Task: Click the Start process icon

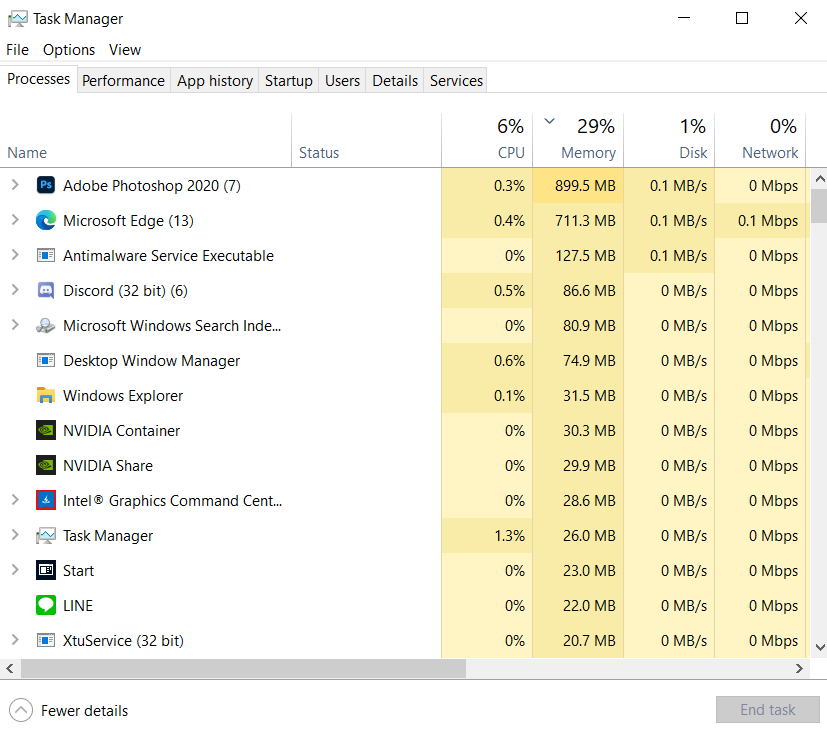Action: point(46,570)
